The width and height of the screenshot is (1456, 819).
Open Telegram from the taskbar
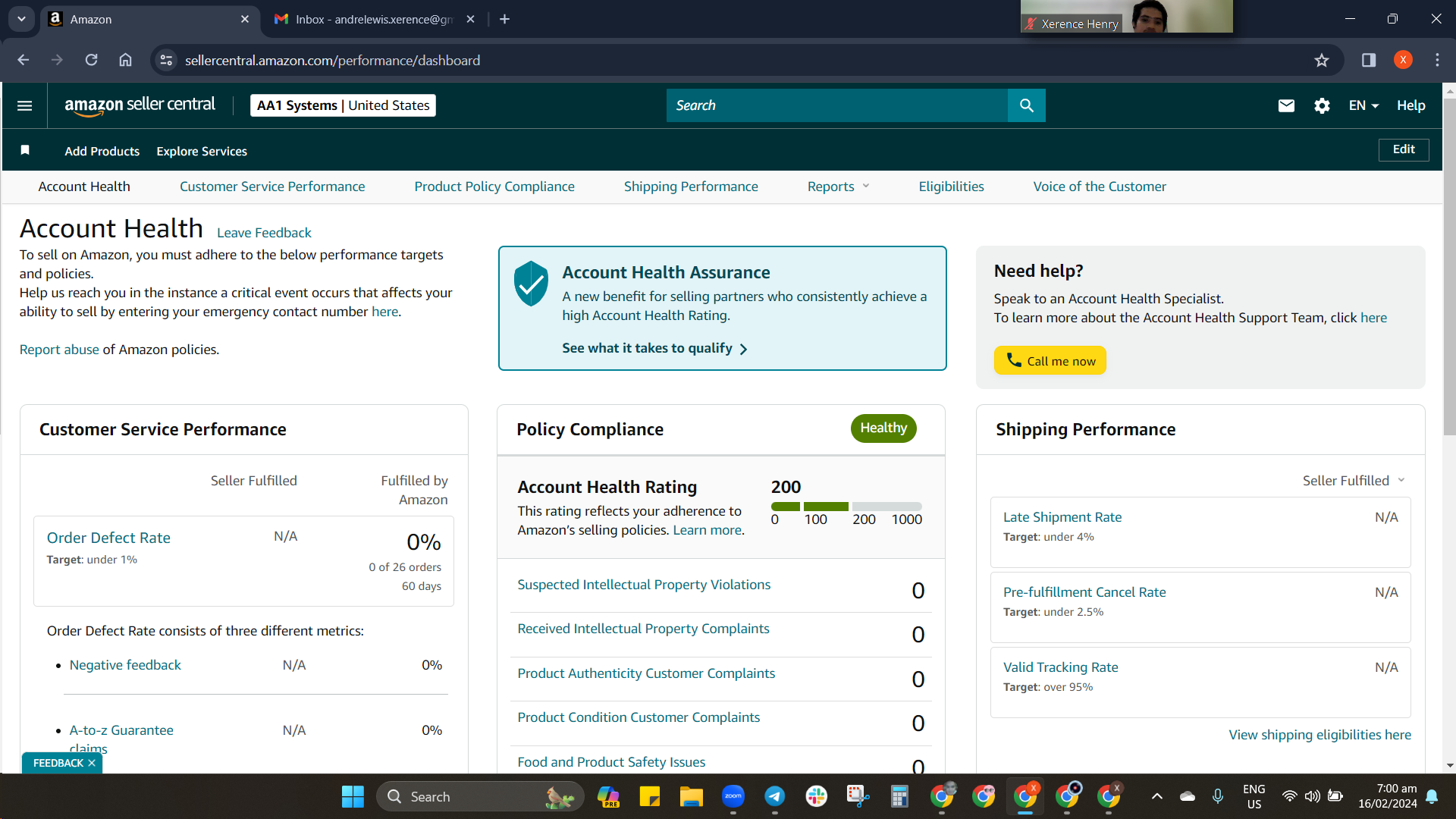[774, 796]
